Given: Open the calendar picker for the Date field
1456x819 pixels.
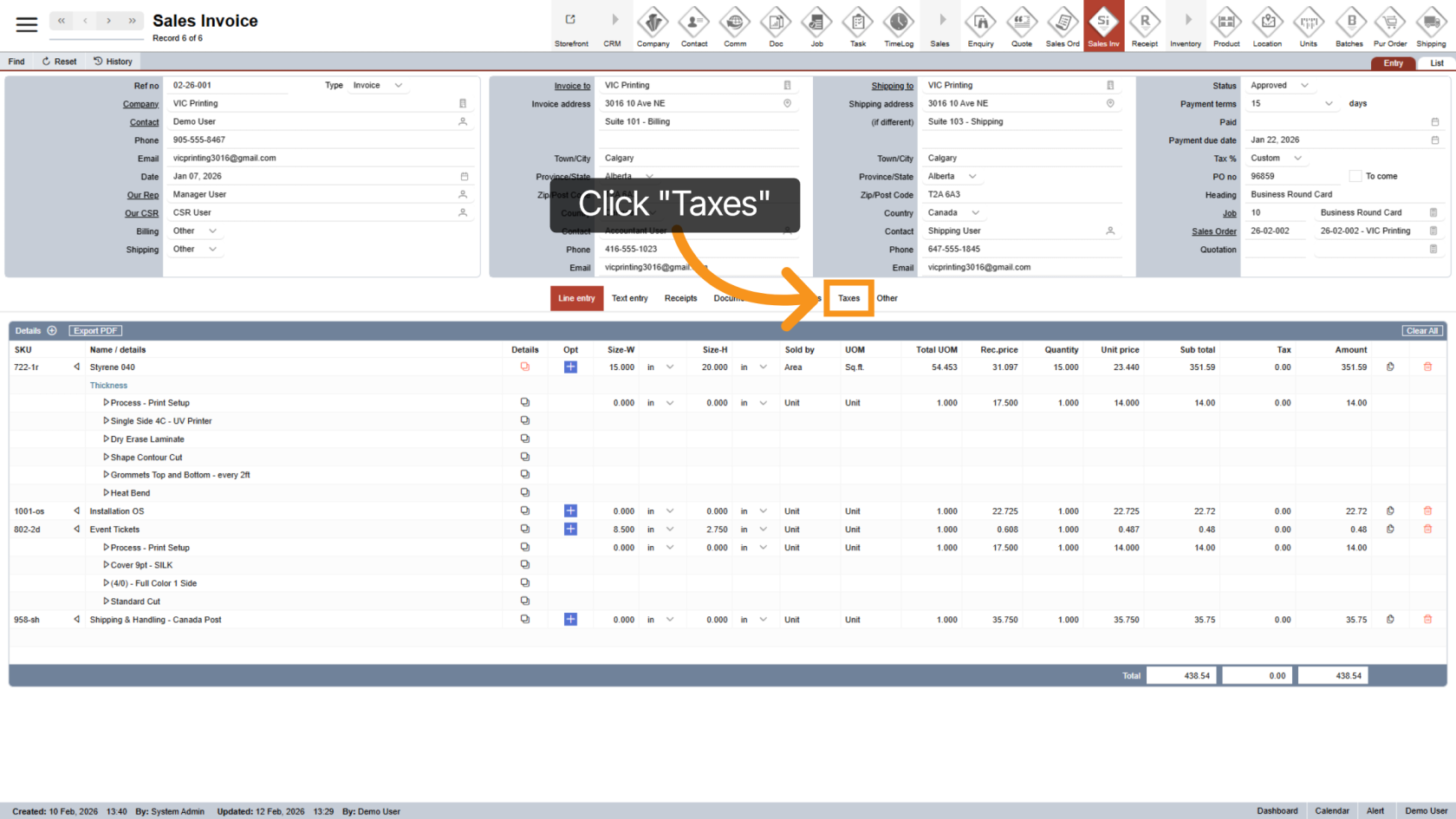Looking at the screenshot, I should pyautogui.click(x=464, y=176).
